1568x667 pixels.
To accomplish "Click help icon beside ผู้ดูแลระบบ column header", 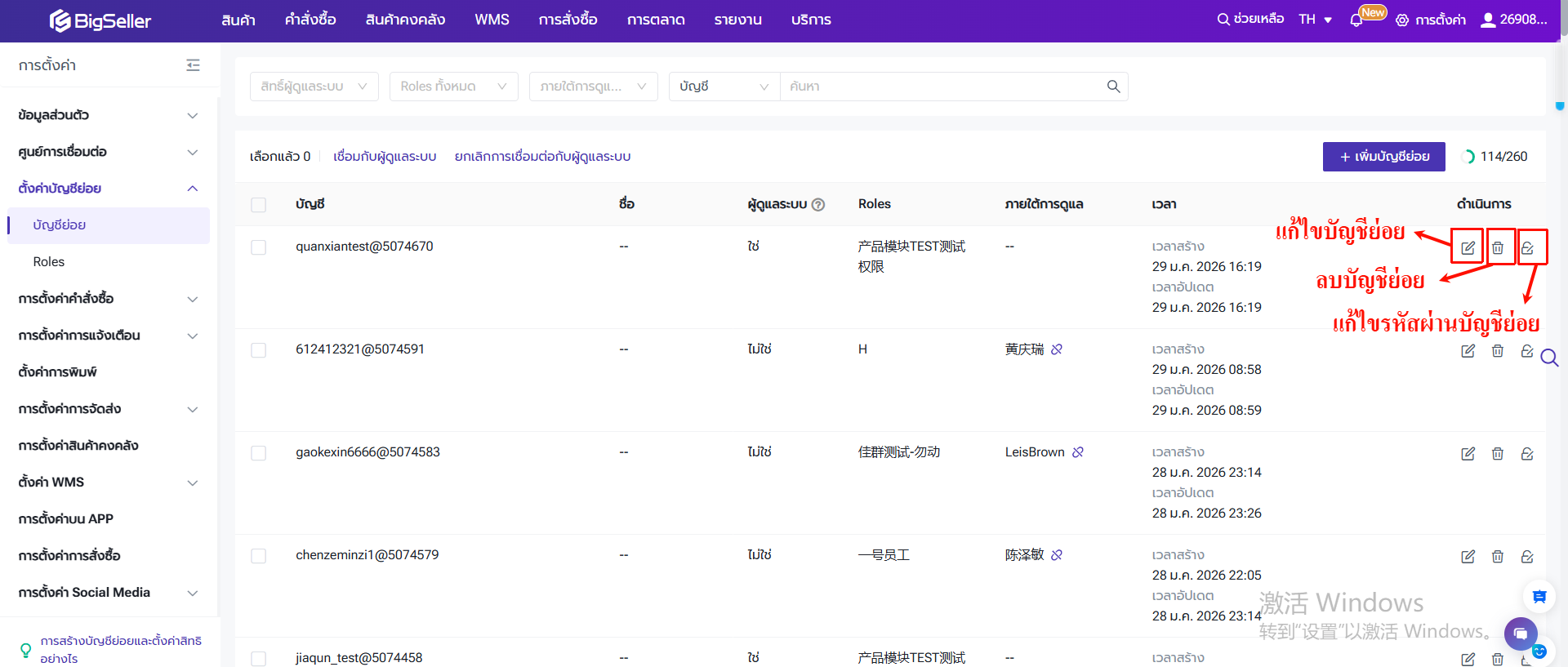I will coord(818,205).
